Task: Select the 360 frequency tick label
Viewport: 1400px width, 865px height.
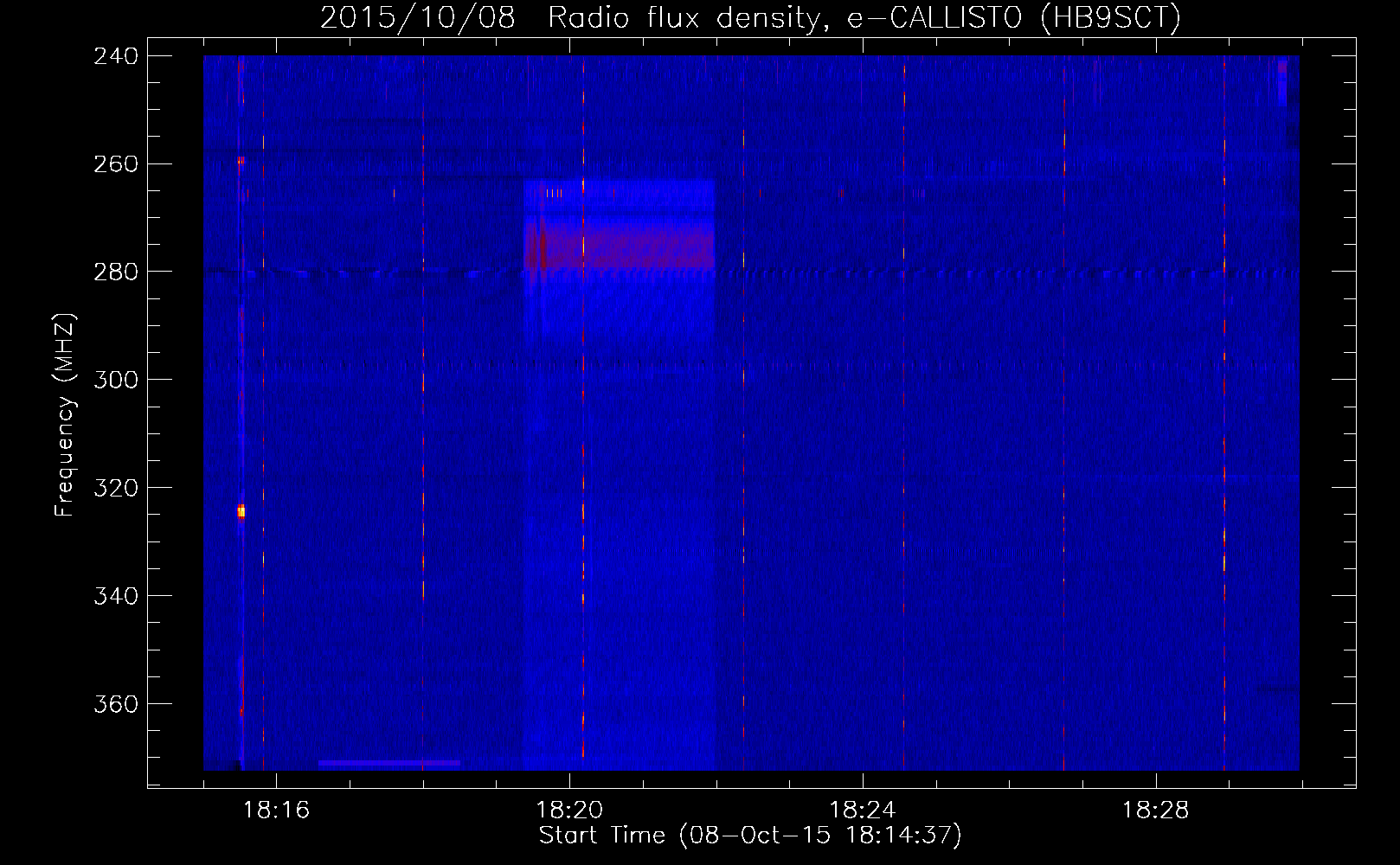Action: [x=116, y=705]
